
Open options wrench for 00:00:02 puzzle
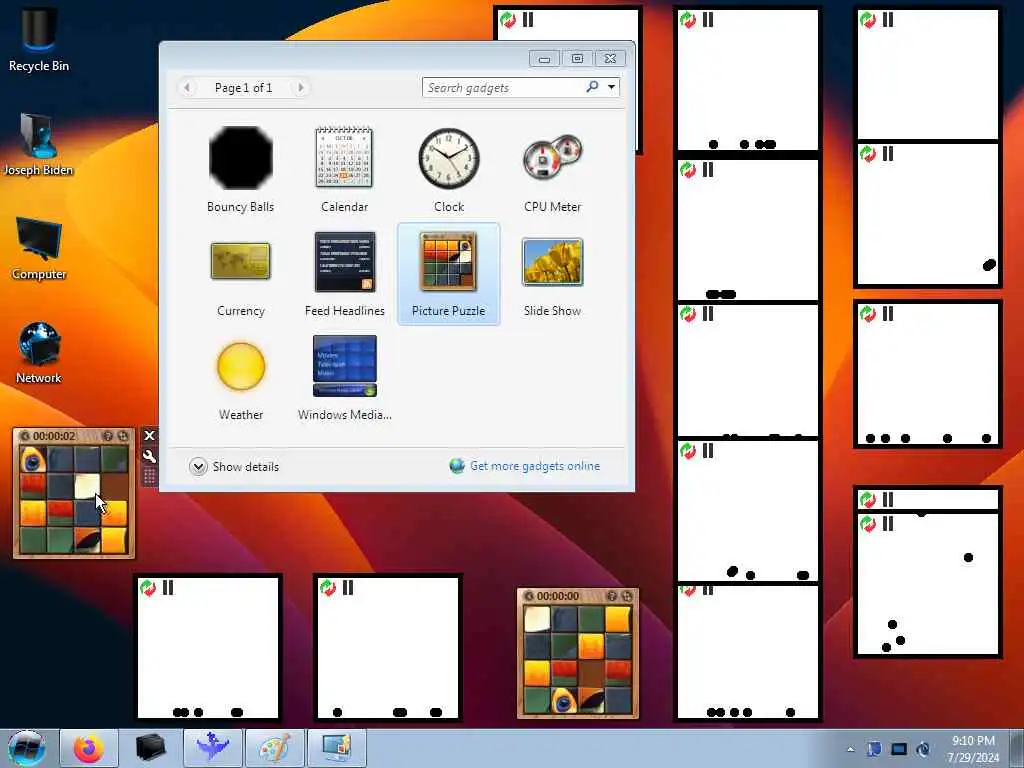click(x=150, y=456)
